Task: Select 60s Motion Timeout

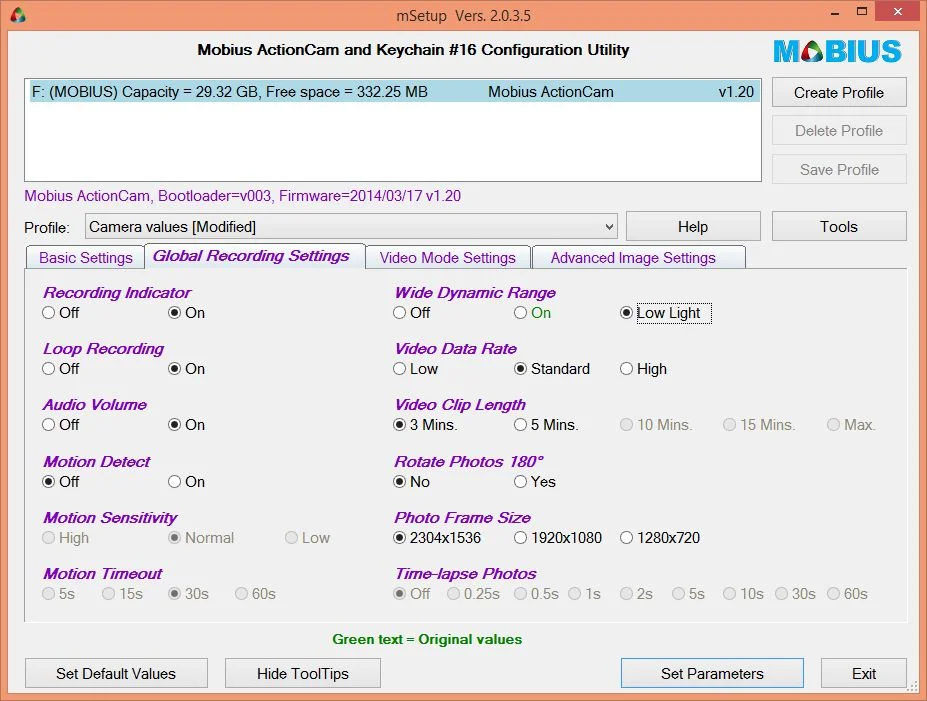Action: (x=256, y=594)
